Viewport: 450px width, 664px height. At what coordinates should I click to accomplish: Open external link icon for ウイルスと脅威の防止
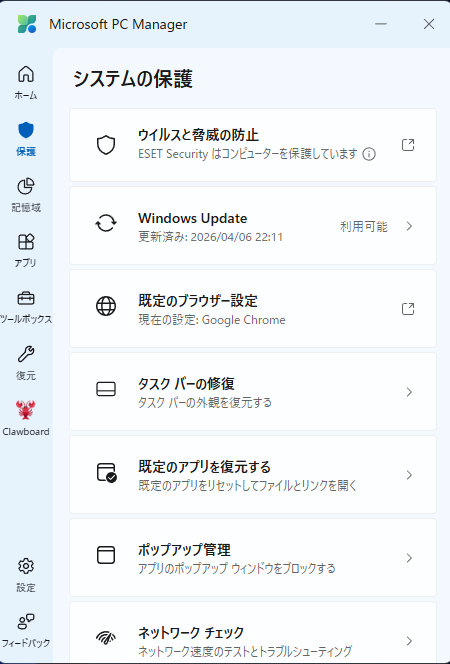tap(408, 145)
